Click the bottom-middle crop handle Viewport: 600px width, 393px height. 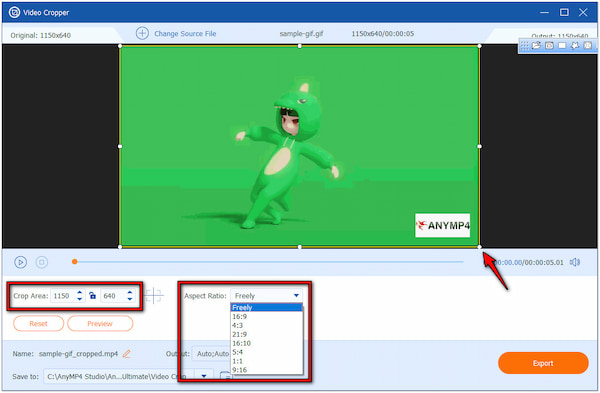(300, 247)
